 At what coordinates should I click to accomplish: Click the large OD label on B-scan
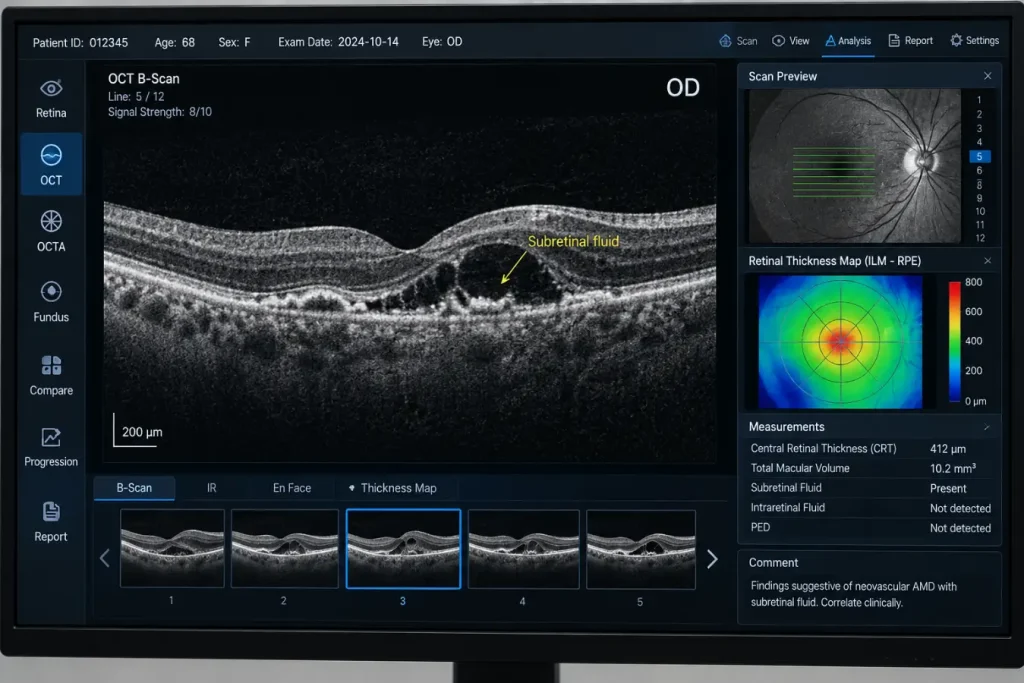pos(682,87)
